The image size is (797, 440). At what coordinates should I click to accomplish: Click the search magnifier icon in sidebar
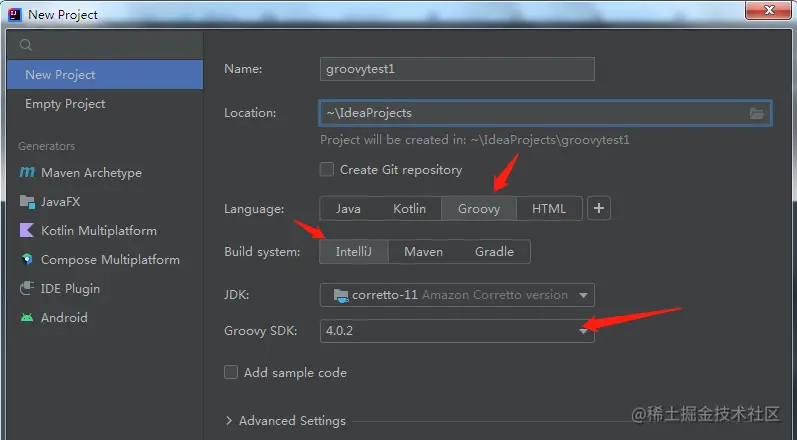pos(26,45)
